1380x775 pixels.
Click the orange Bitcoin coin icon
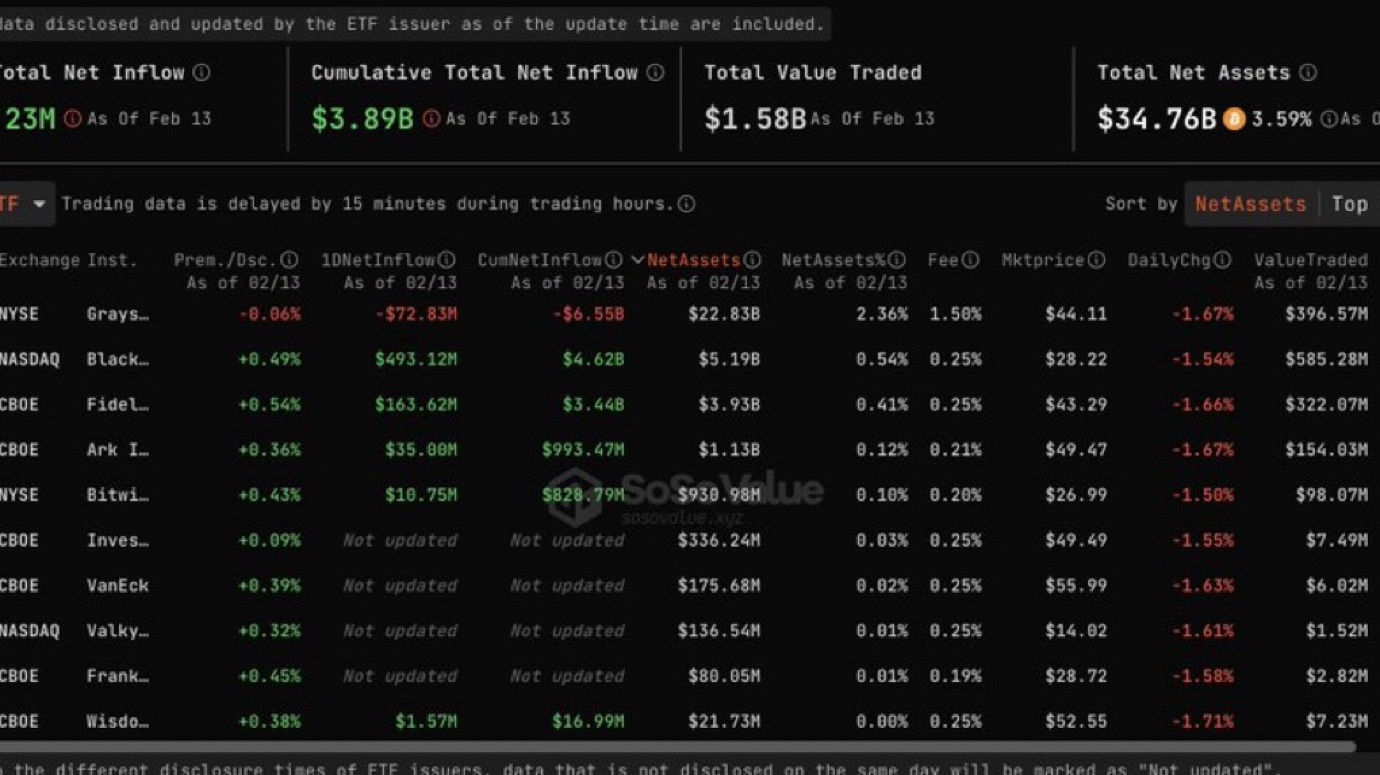point(1234,119)
